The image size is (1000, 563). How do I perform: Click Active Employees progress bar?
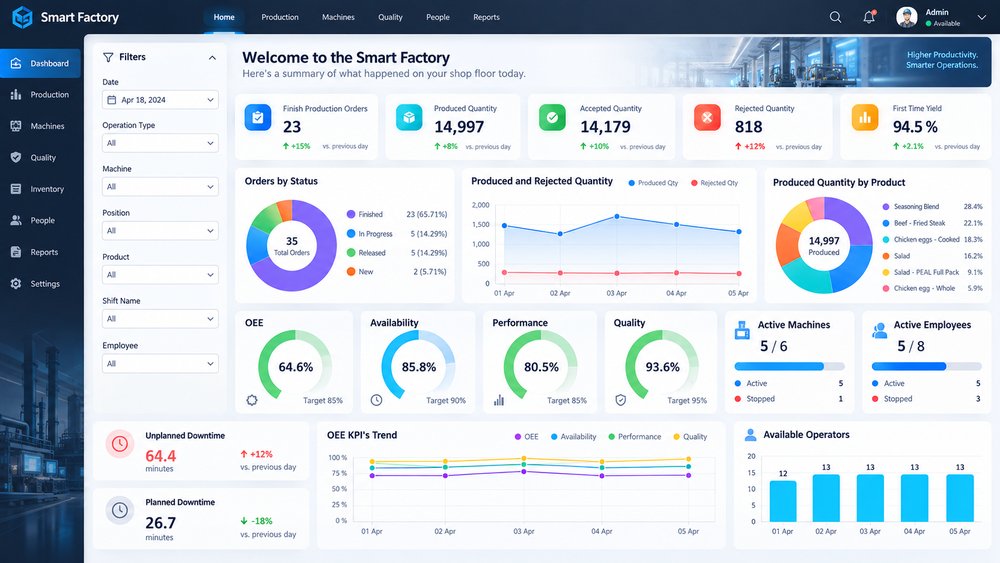[927, 367]
